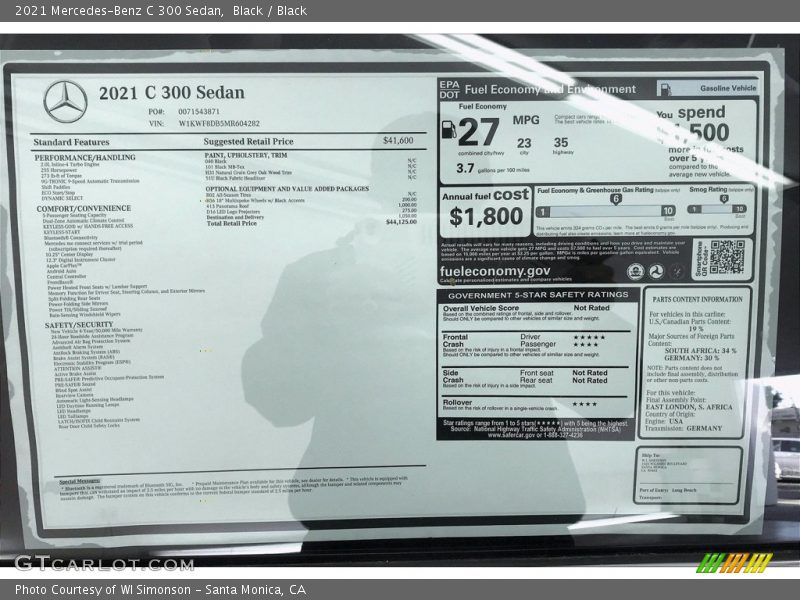
Task: Select the '2021 C 300 Sedan' sticker heading
Action: point(171,93)
